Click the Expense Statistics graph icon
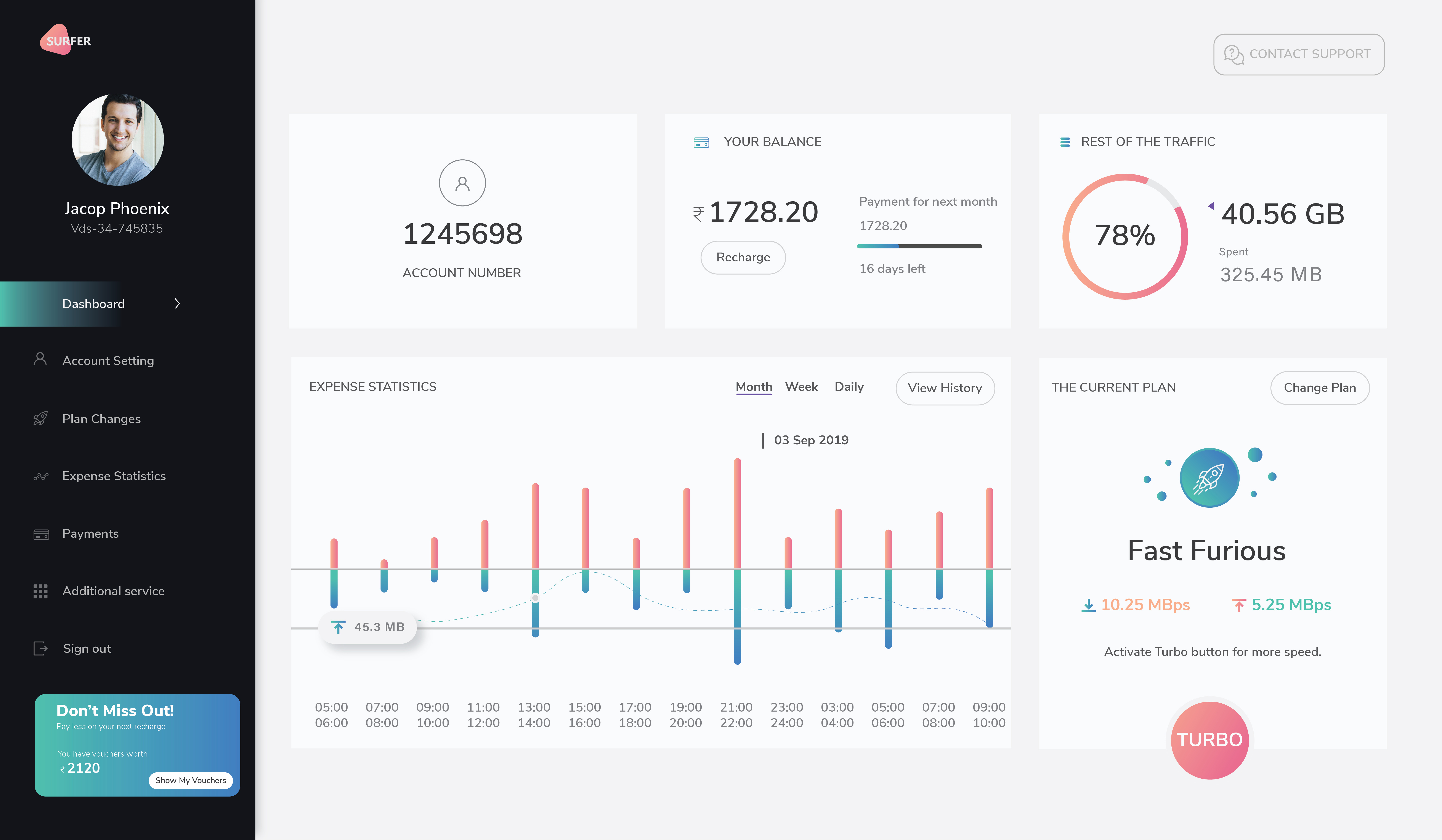 [x=41, y=476]
